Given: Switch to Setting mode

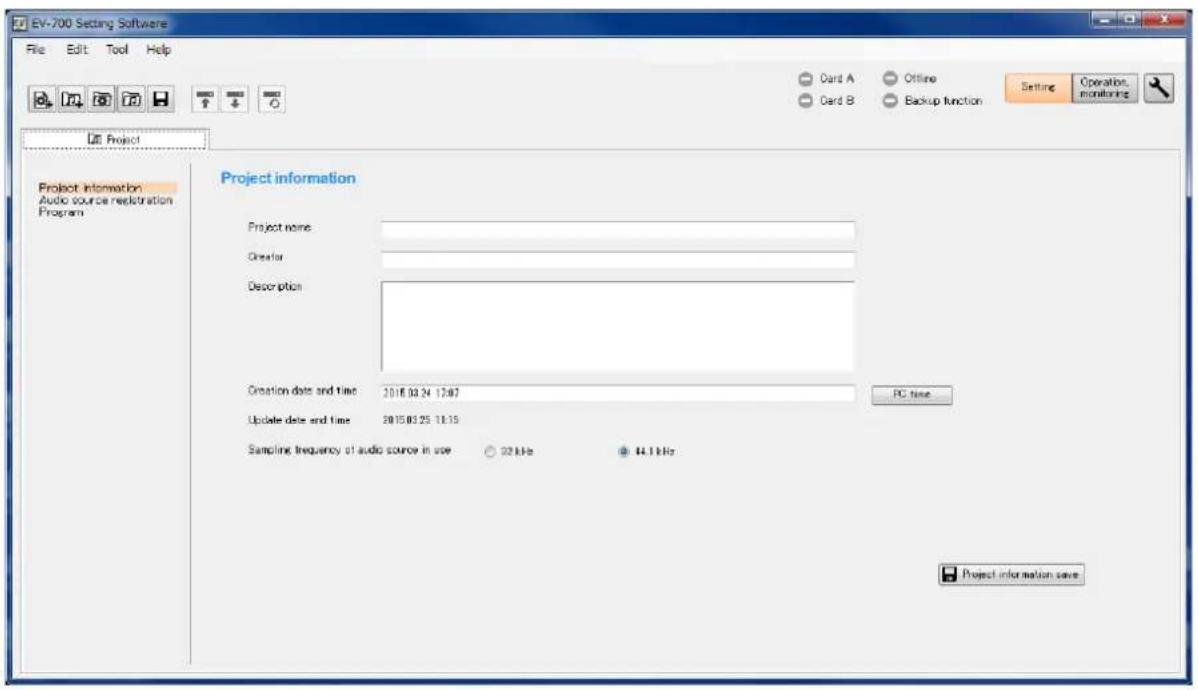Looking at the screenshot, I should click(x=1038, y=87).
